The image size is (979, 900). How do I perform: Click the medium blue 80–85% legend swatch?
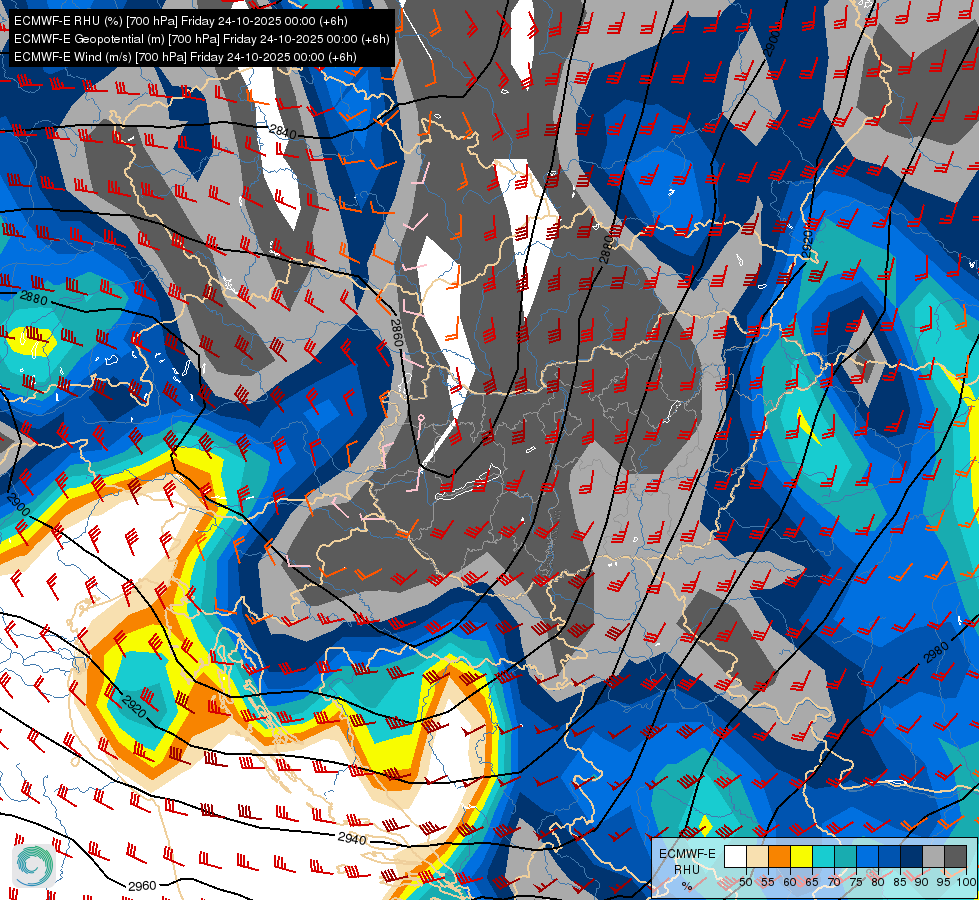click(889, 856)
